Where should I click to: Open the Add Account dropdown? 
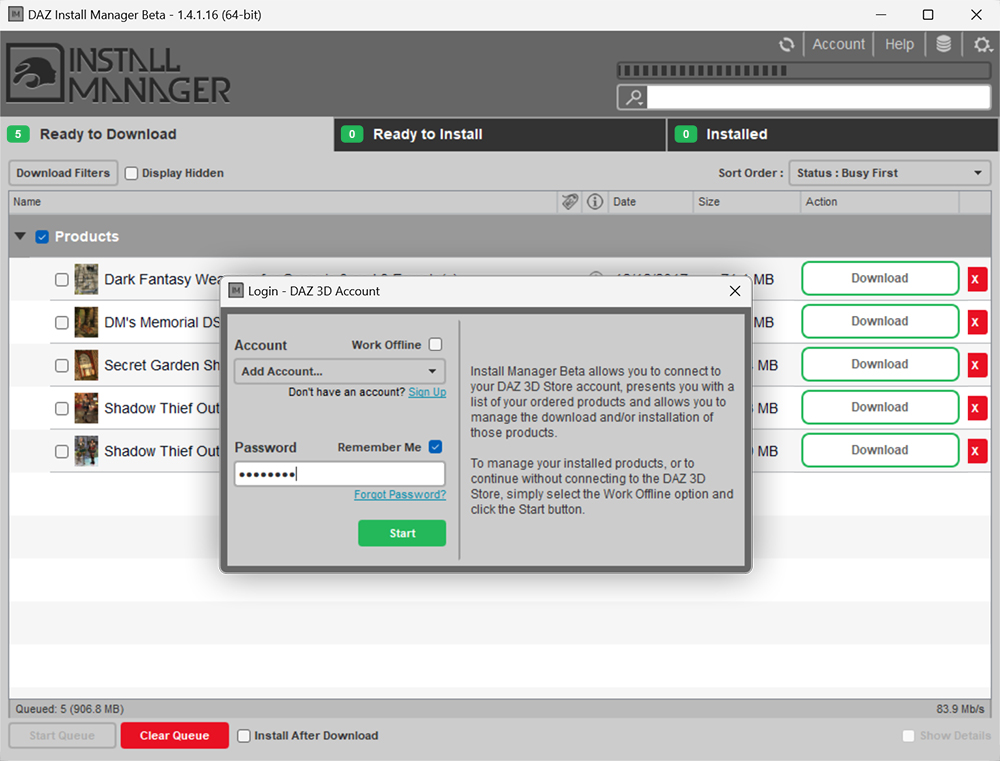click(x=339, y=371)
